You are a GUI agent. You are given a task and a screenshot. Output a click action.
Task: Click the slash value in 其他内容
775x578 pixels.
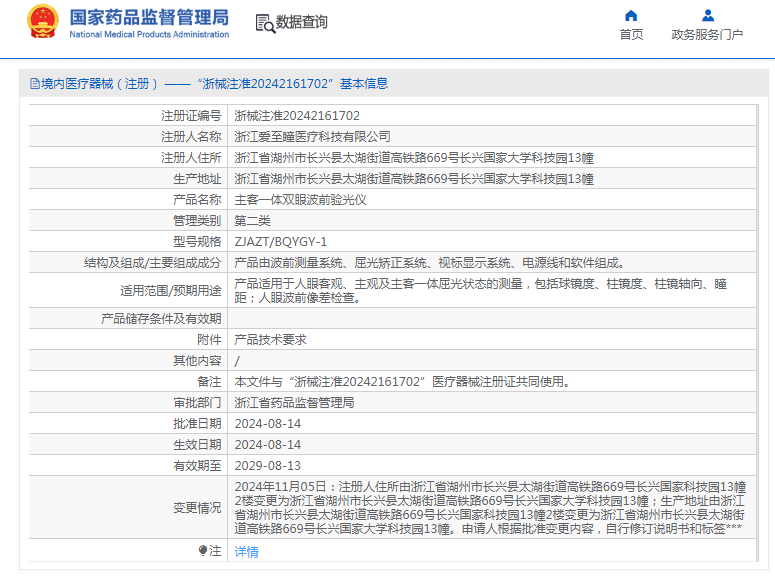237,361
